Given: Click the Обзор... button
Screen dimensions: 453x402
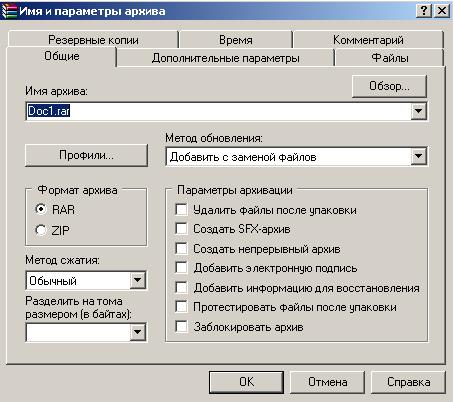Looking at the screenshot, I should 389,86.
